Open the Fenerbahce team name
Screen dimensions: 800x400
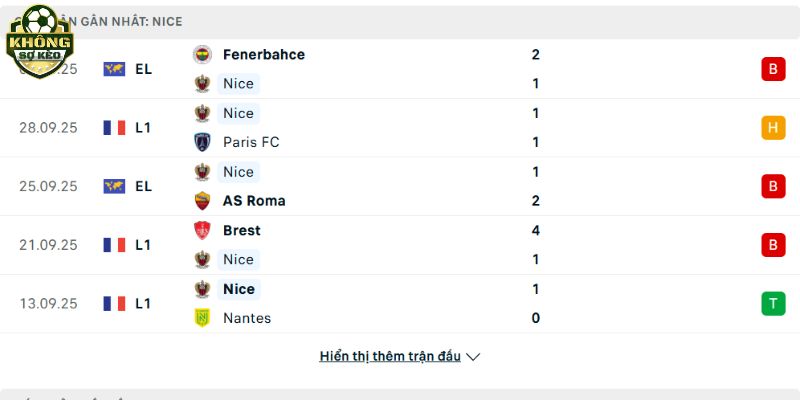tap(264, 54)
